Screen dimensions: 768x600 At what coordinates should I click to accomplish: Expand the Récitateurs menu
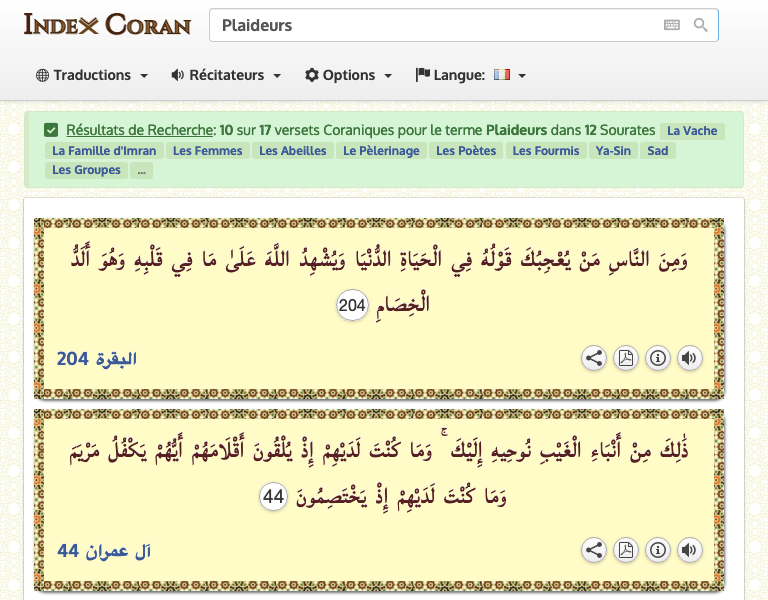[x=226, y=75]
